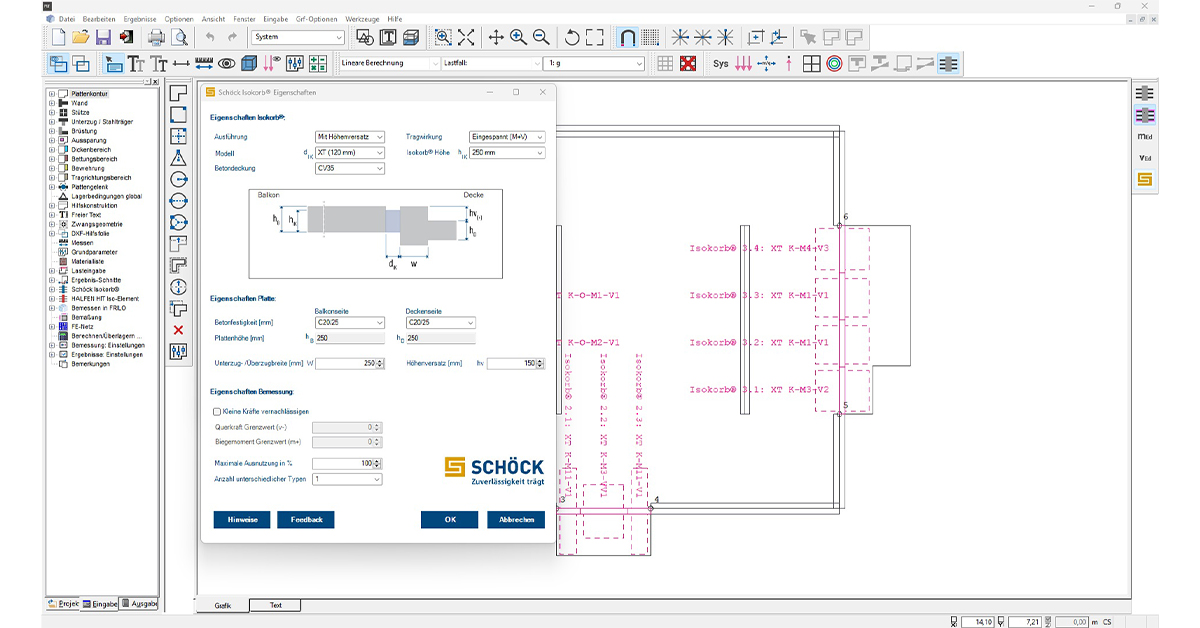Click the concentric colored circles icon
This screenshot has height=628, width=1200.
[834, 64]
